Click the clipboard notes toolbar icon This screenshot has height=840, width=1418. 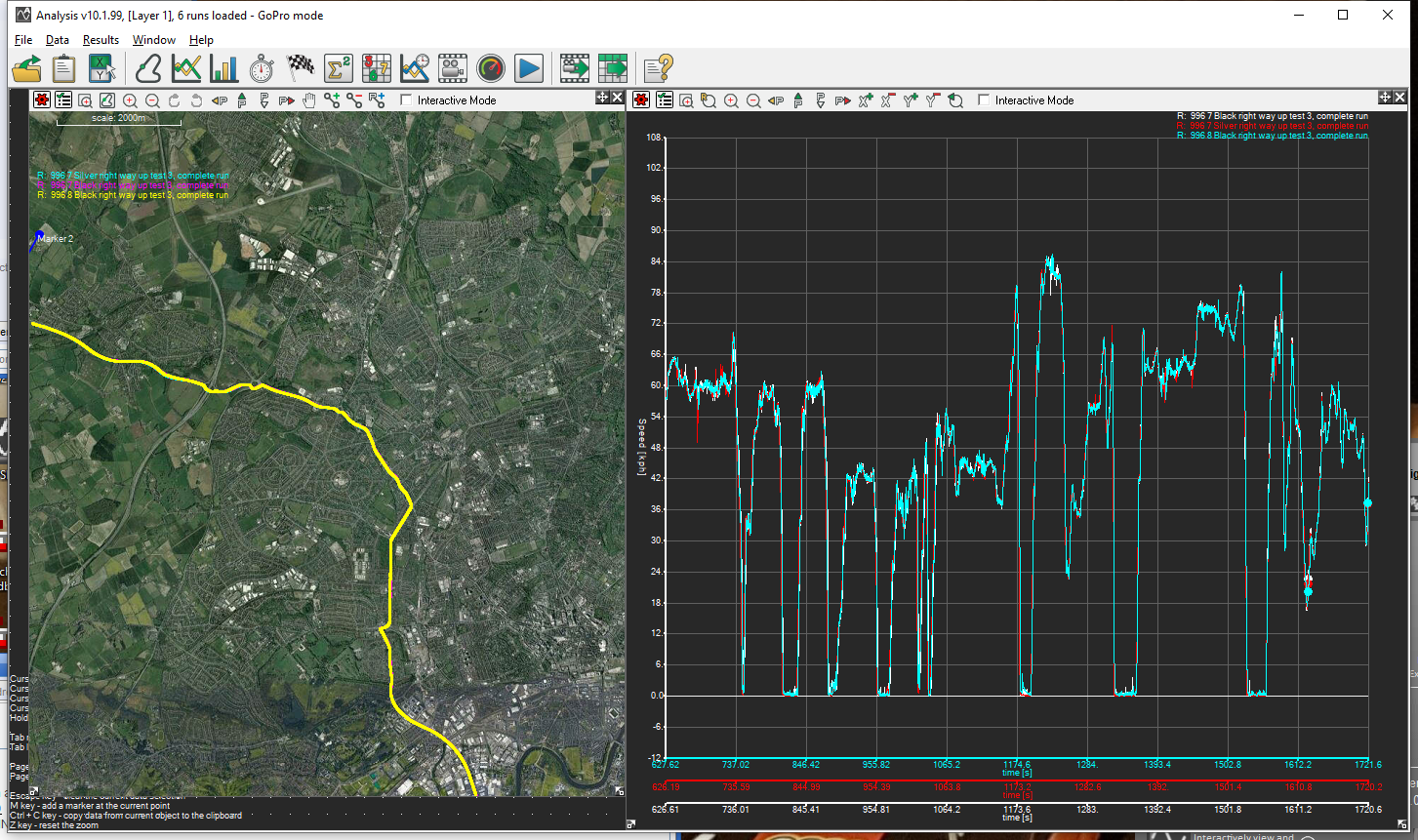(63, 68)
